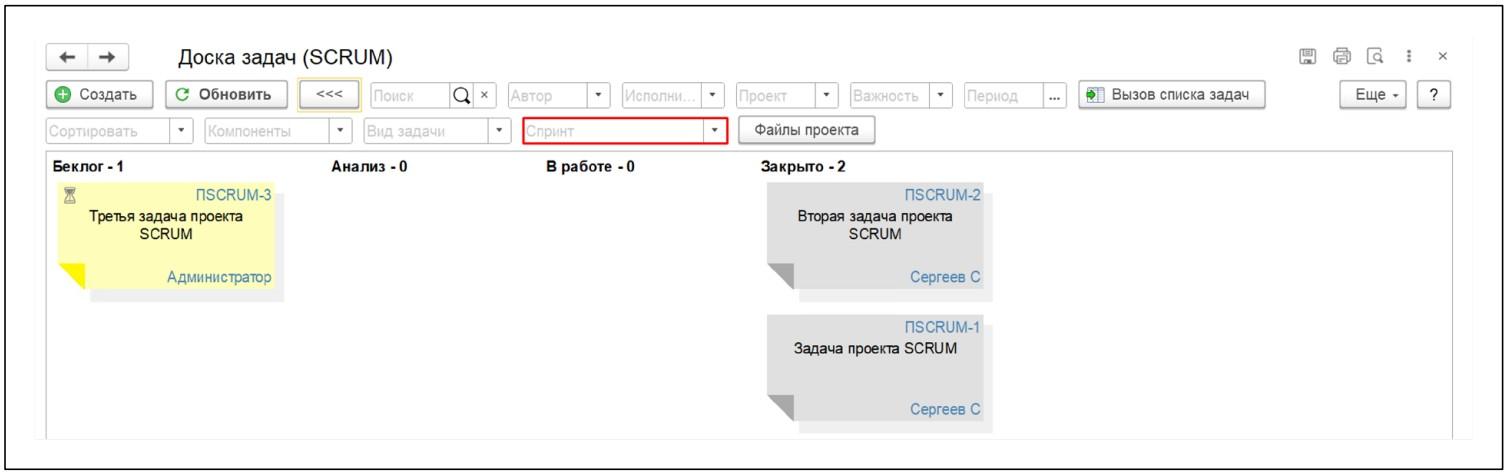The height and width of the screenshot is (472, 1506).
Task: Click into the Проект input field
Action: click(775, 95)
